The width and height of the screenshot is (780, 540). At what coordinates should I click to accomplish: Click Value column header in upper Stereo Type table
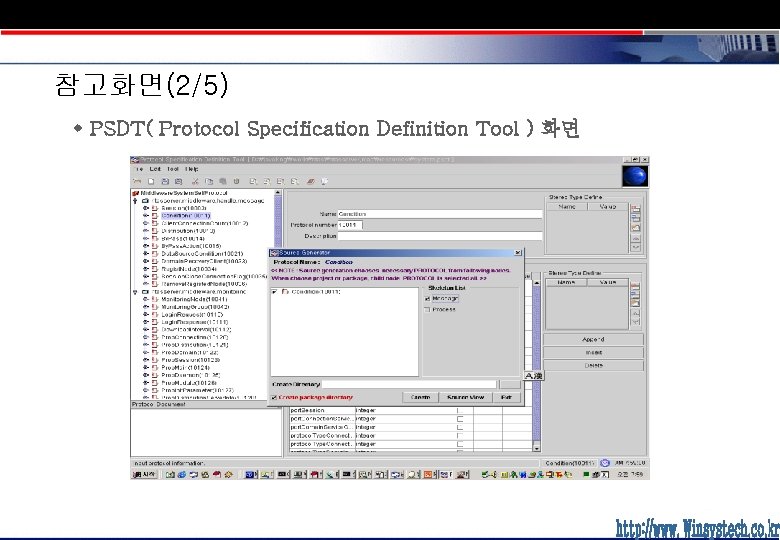pyautogui.click(x=607, y=206)
